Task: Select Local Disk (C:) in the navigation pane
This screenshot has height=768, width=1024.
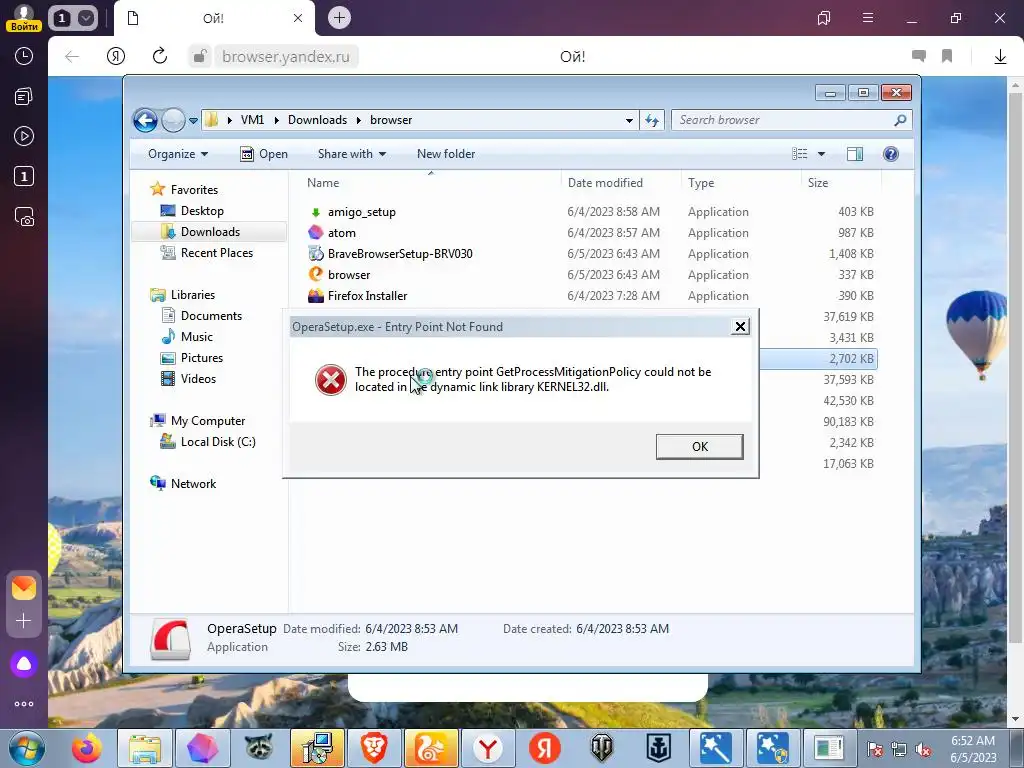Action: (217, 442)
